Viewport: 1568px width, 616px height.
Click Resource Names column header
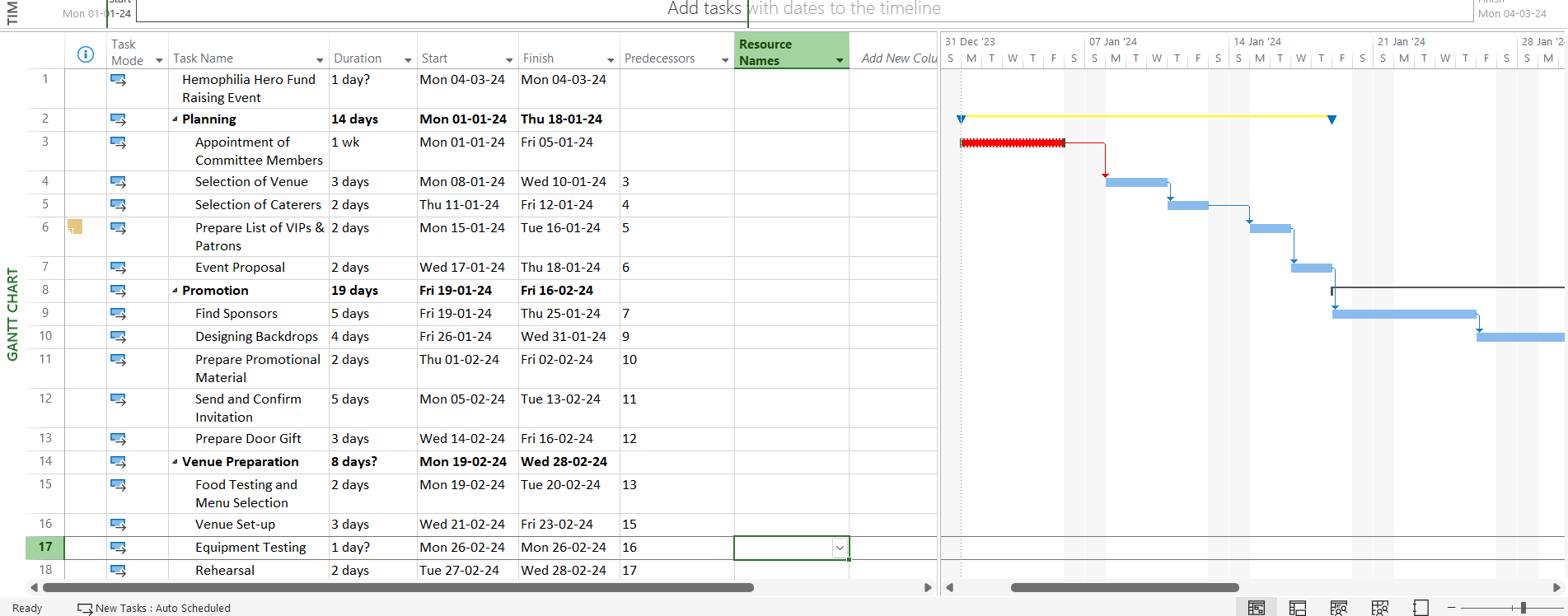click(791, 51)
